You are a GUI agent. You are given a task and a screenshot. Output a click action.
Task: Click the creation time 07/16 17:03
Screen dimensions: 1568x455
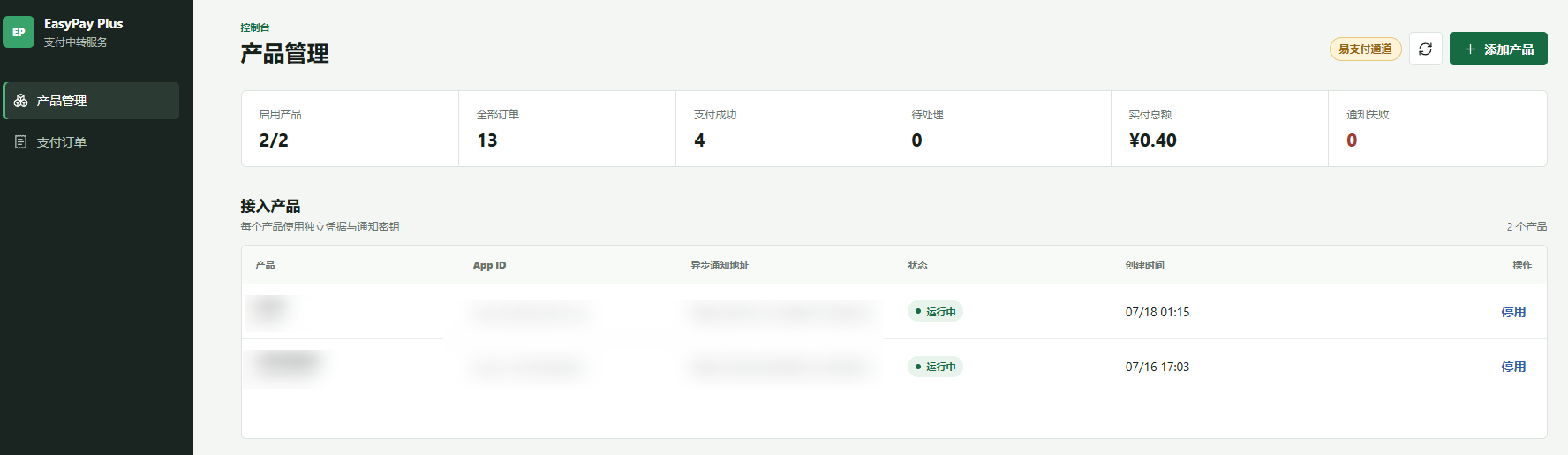[1157, 367]
